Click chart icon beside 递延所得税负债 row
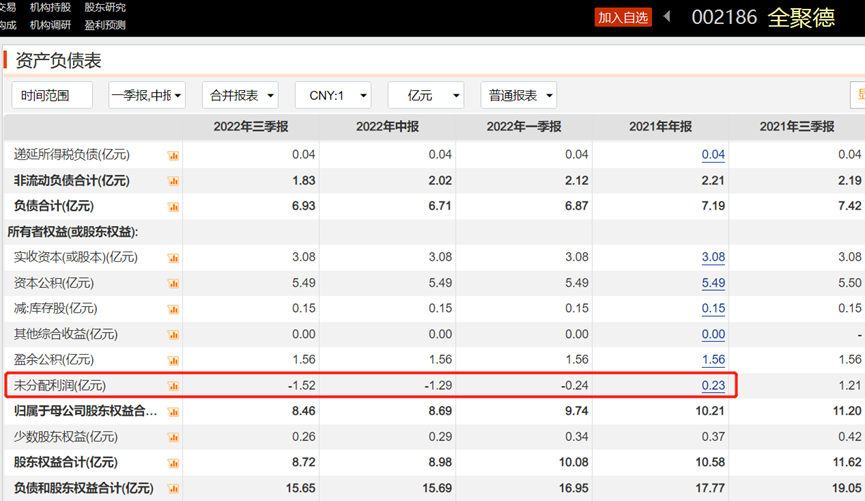Screen dimensions: 865x501 coord(173,155)
